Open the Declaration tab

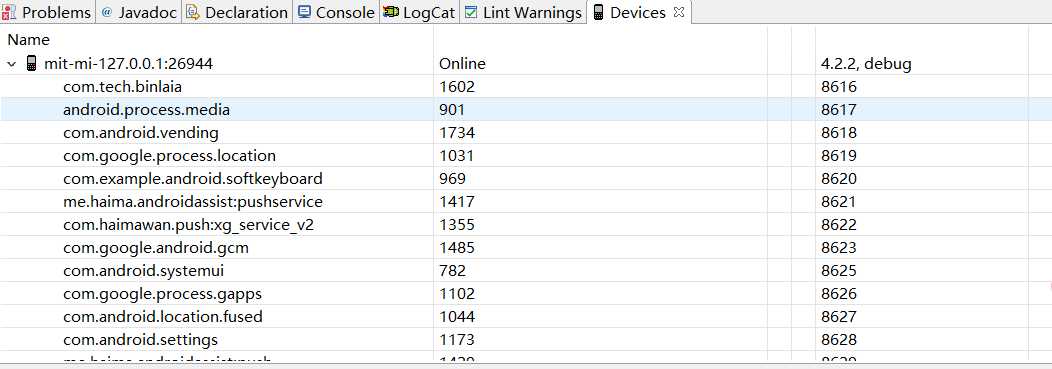click(x=238, y=12)
